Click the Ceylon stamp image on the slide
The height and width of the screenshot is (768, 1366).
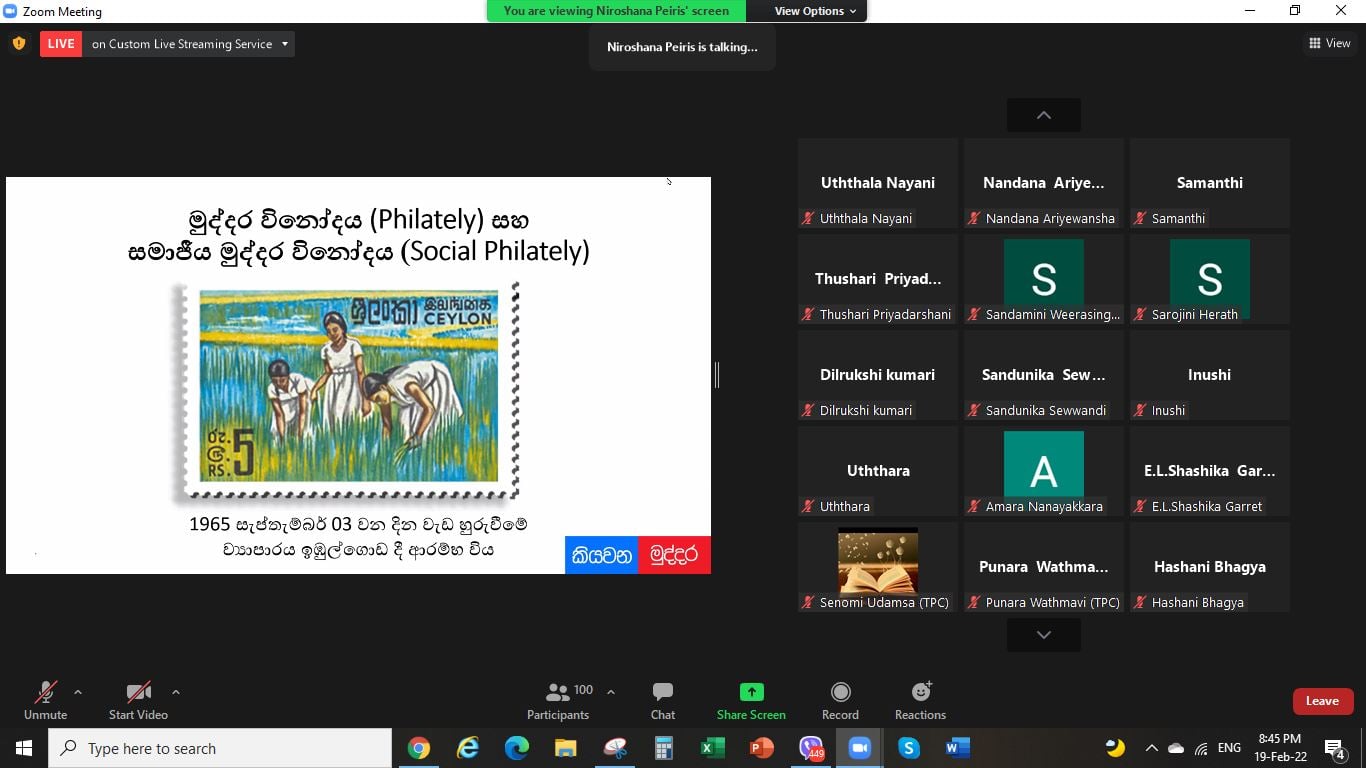[x=347, y=389]
